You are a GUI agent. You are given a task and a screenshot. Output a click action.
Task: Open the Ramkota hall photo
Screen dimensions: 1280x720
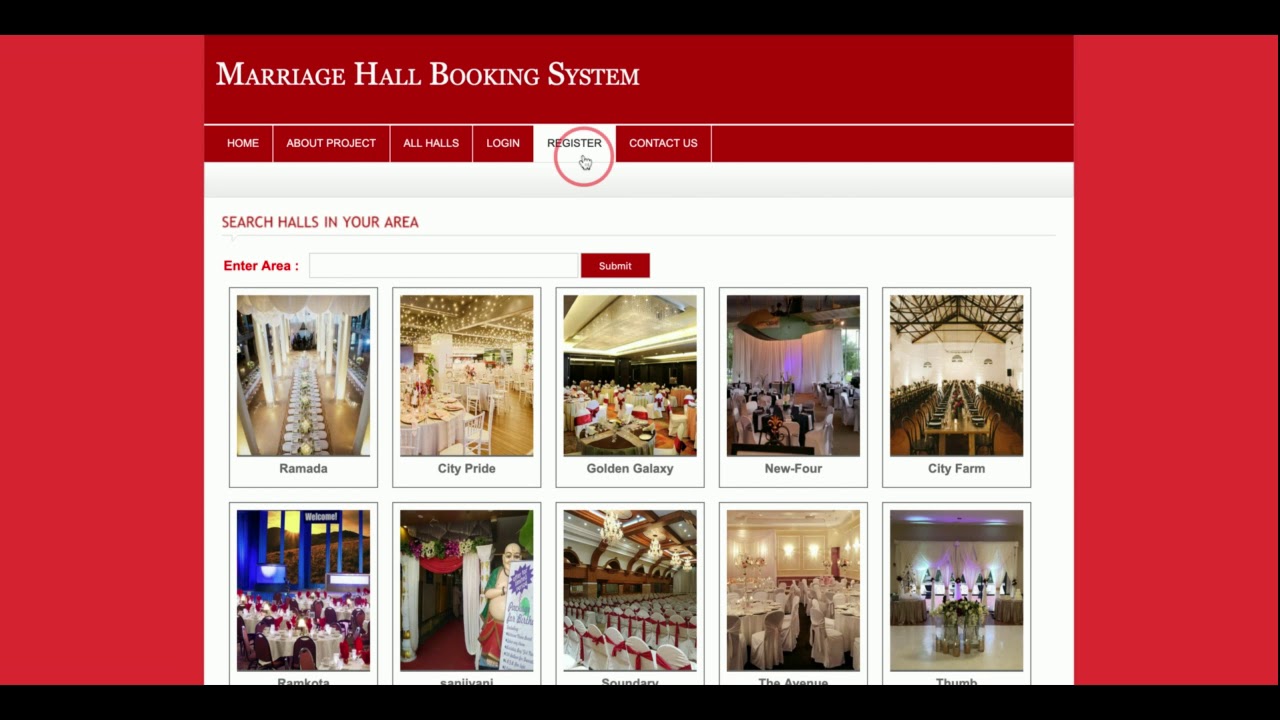[303, 590]
